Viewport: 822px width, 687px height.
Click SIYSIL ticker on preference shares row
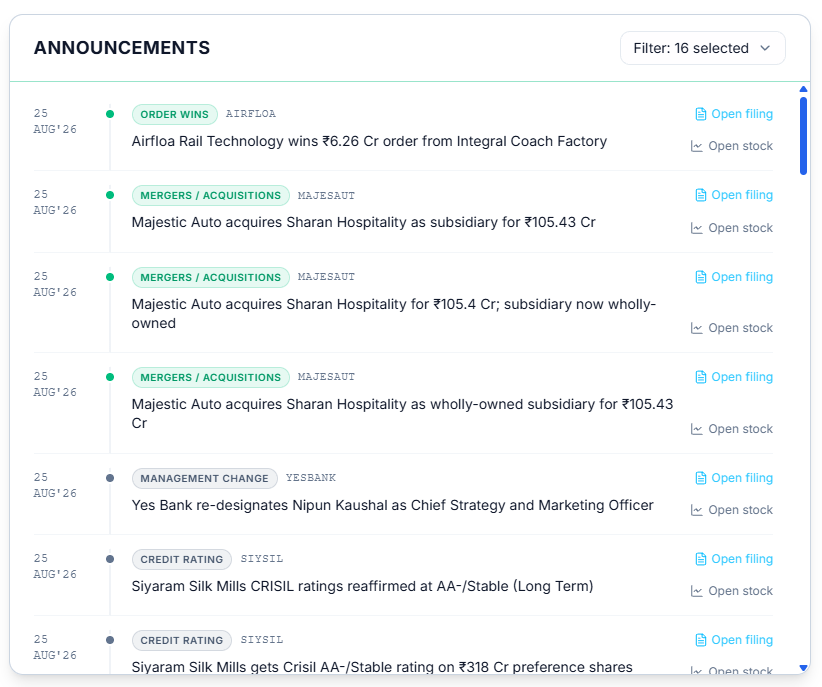262,640
